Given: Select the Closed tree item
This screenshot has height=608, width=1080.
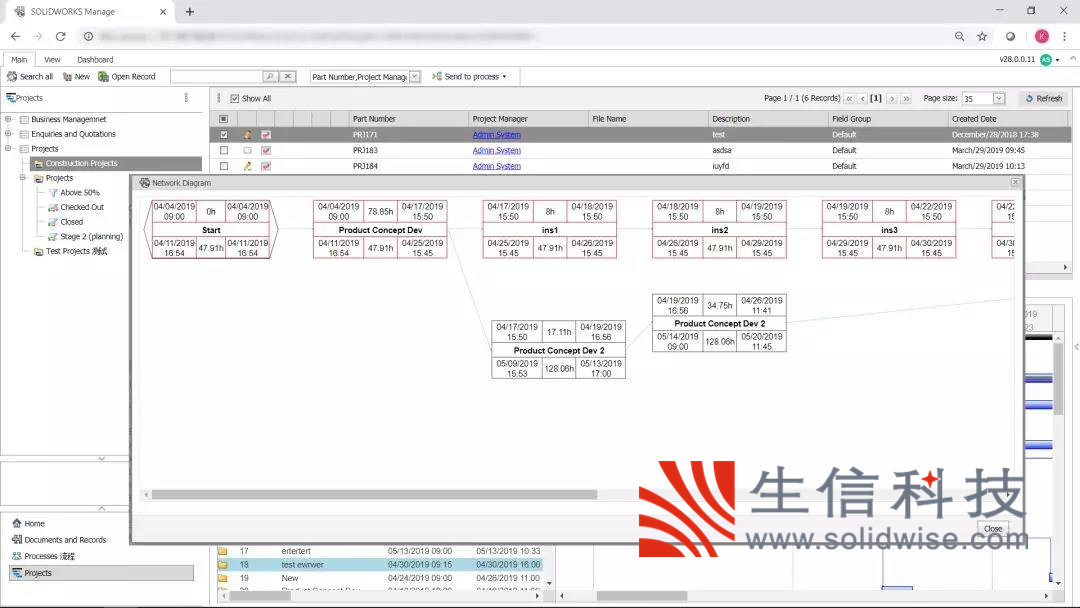Looking at the screenshot, I should tap(71, 222).
